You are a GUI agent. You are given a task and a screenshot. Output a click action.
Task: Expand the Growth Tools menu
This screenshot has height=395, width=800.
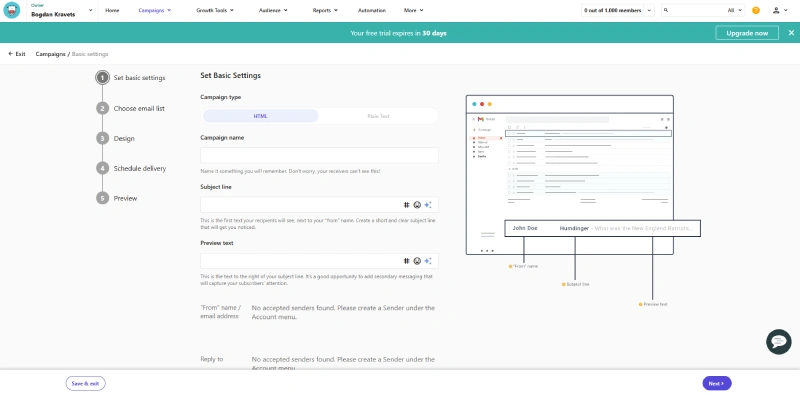coord(215,10)
